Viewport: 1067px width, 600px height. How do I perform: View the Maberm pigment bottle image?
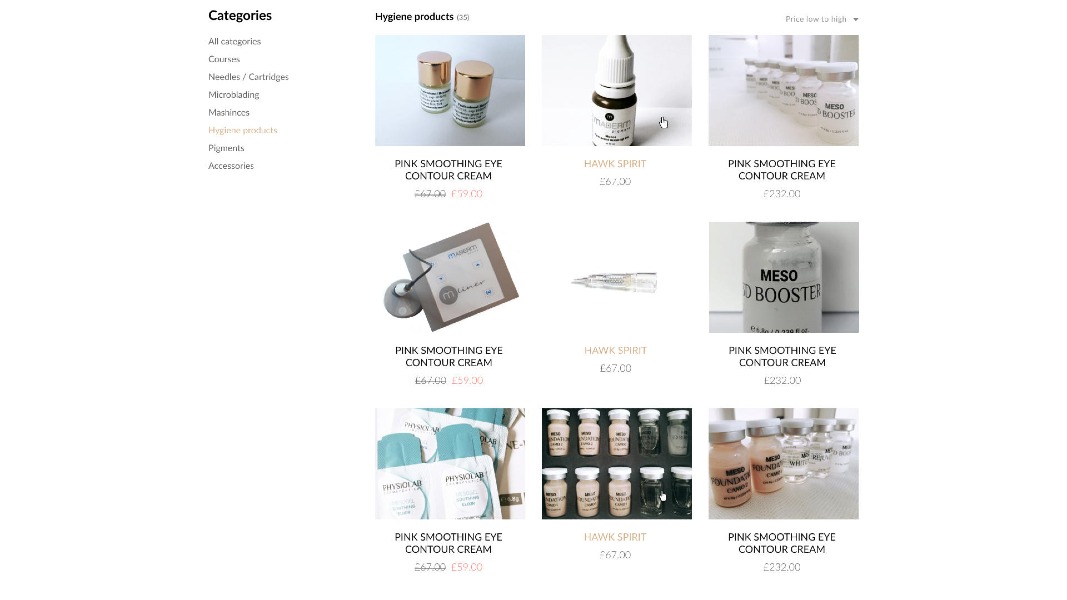[617, 90]
